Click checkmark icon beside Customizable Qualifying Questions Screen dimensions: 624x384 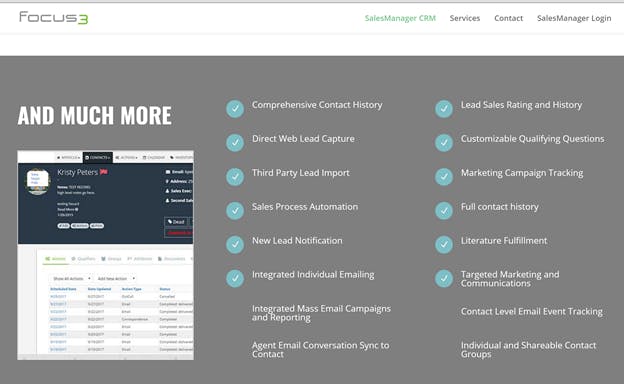click(x=444, y=142)
